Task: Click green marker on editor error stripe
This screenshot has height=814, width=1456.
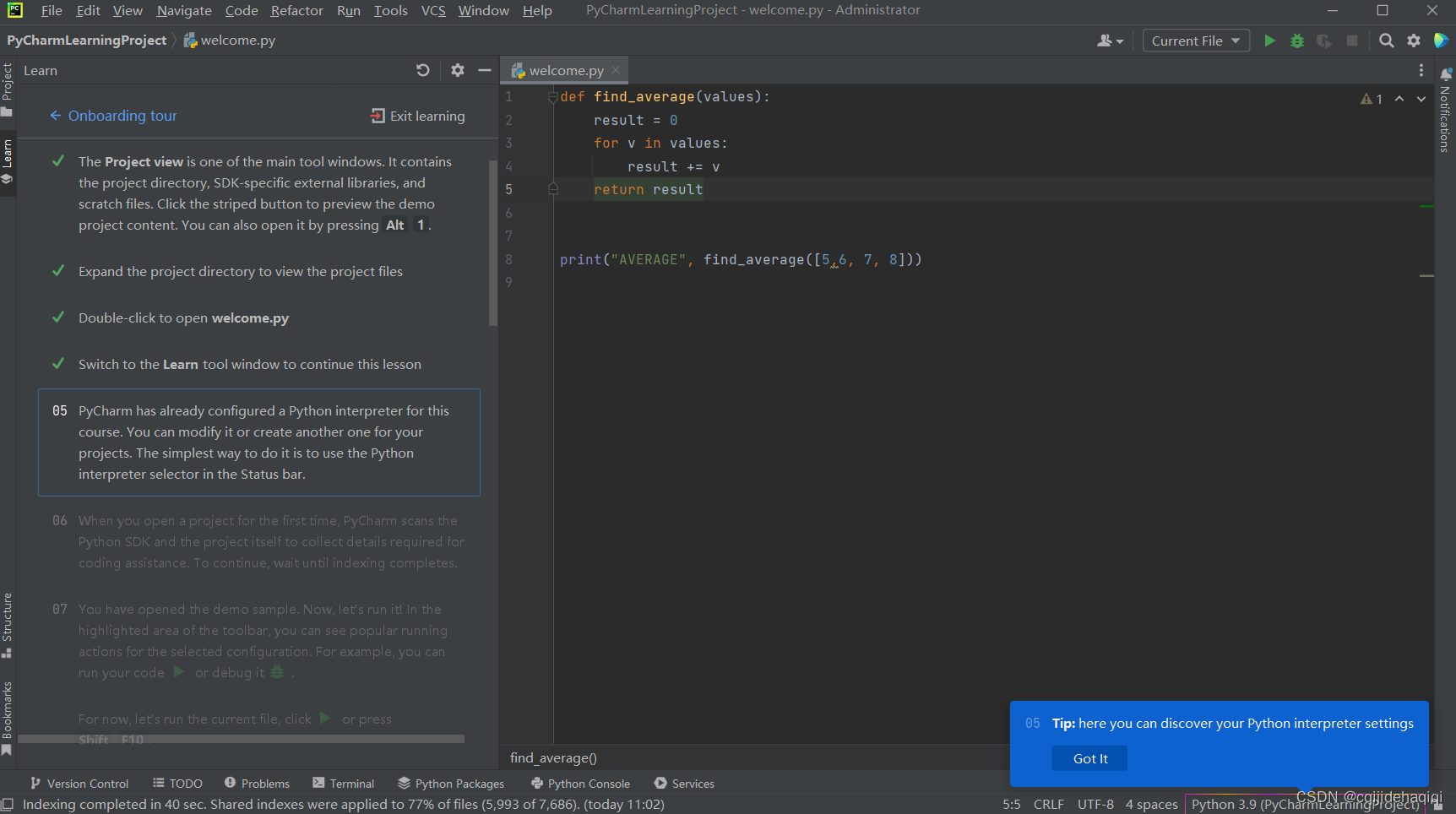Action: [1427, 206]
